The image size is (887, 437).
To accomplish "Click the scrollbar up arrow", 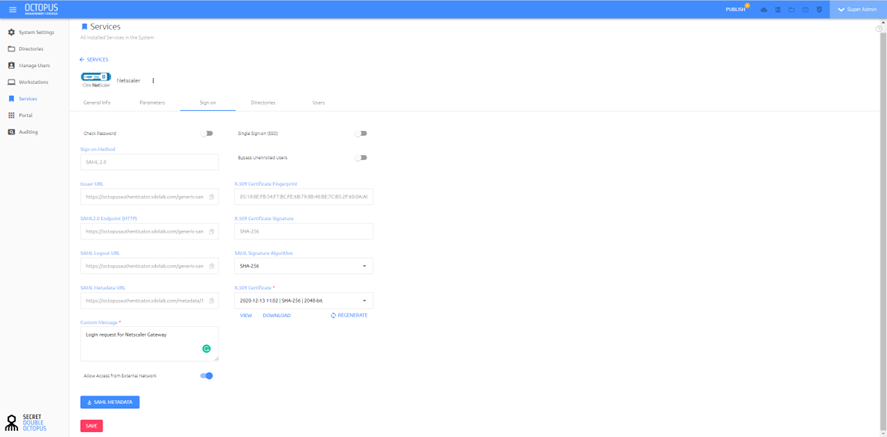I will tap(884, 21).
